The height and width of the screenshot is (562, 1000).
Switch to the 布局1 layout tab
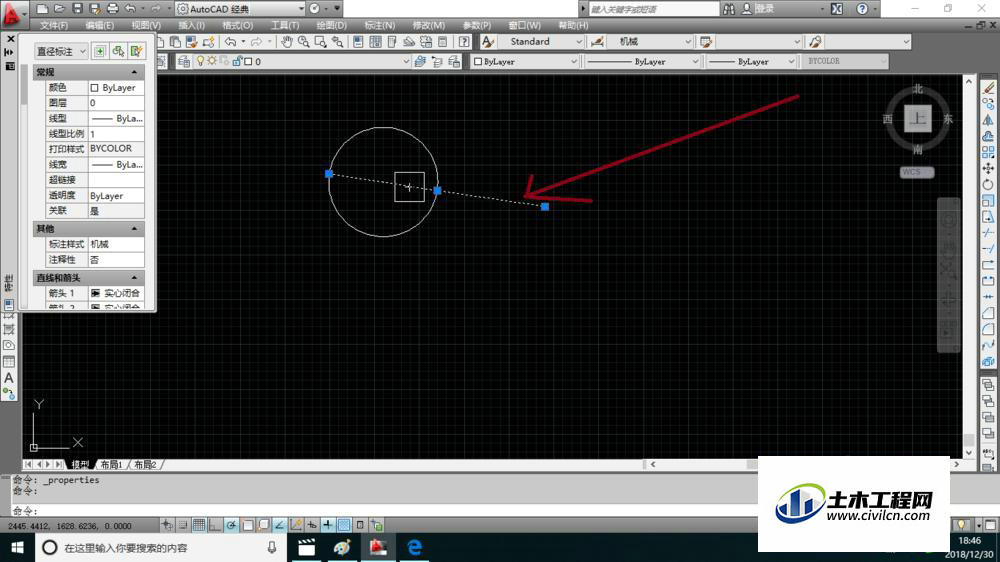[112, 464]
